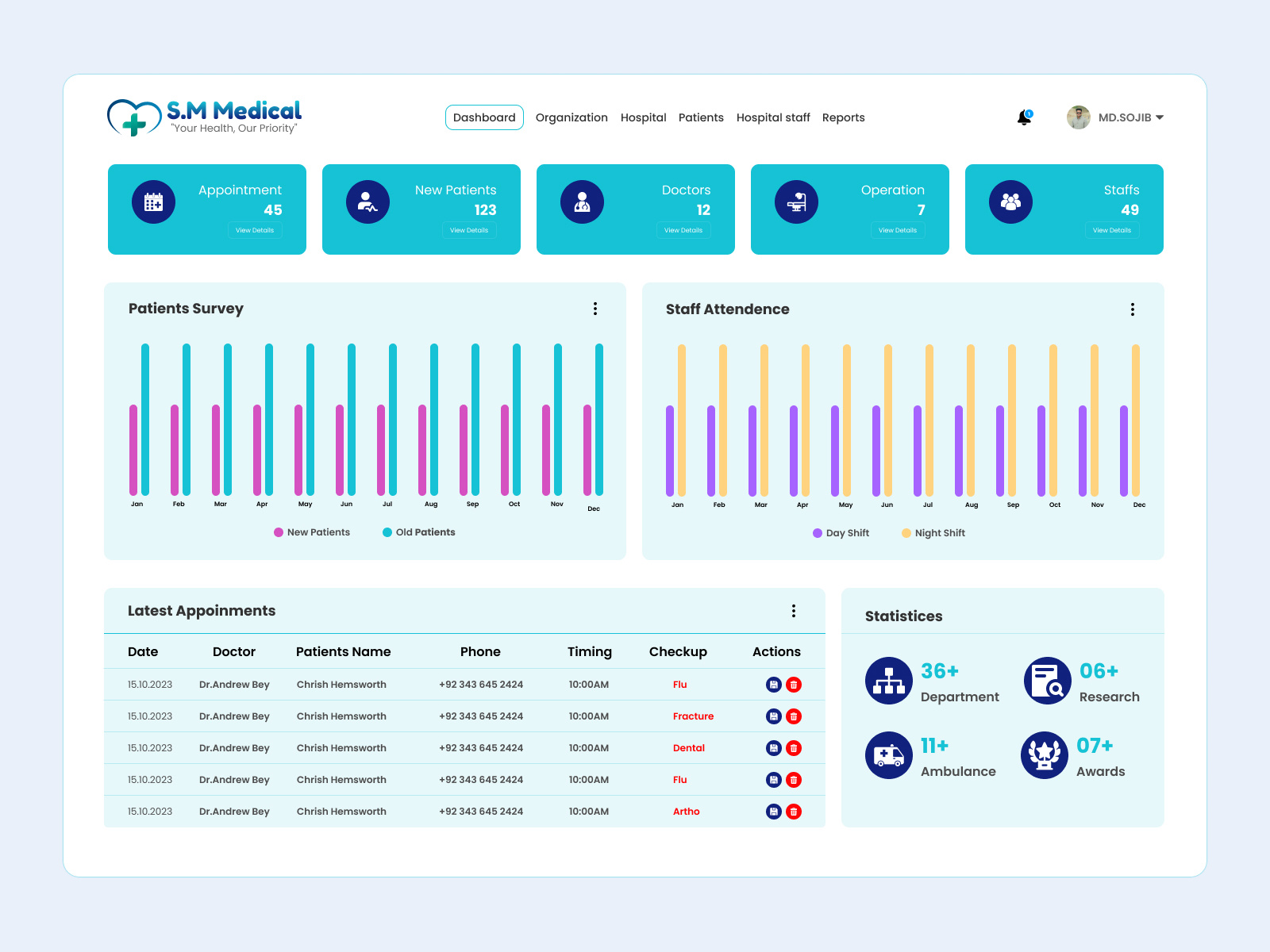Click the Awards statistics icon
The image size is (1270, 952).
click(1045, 755)
